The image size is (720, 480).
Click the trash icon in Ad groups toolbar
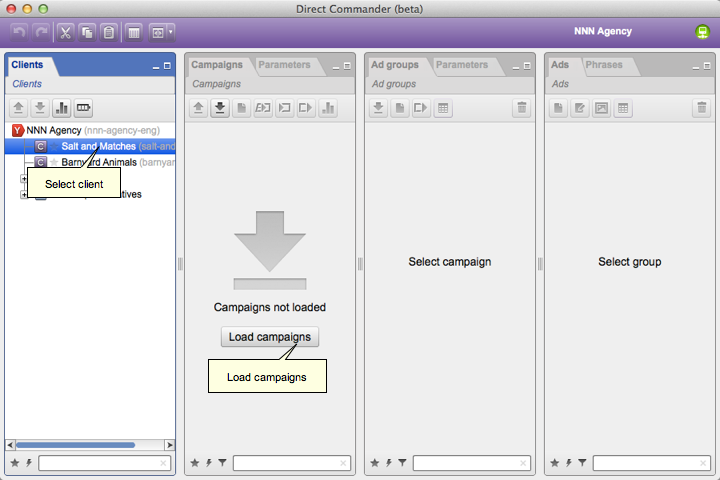click(x=522, y=108)
